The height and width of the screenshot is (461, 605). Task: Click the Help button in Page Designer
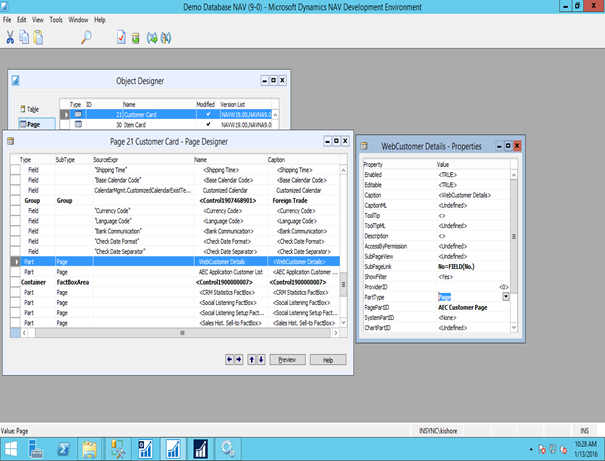(328, 360)
